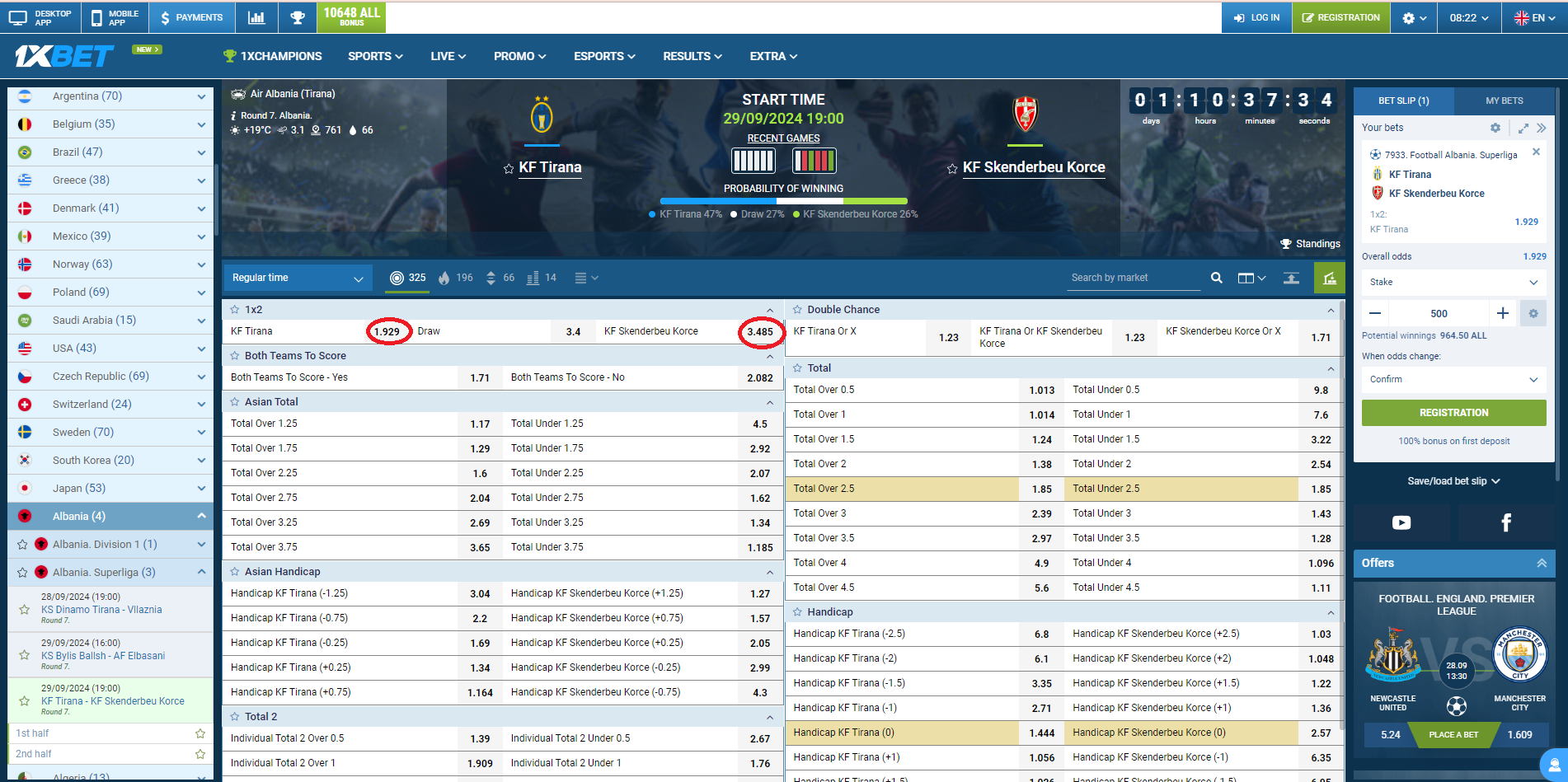Favorite the 1st half star
1568x782 pixels.
[x=200, y=733]
